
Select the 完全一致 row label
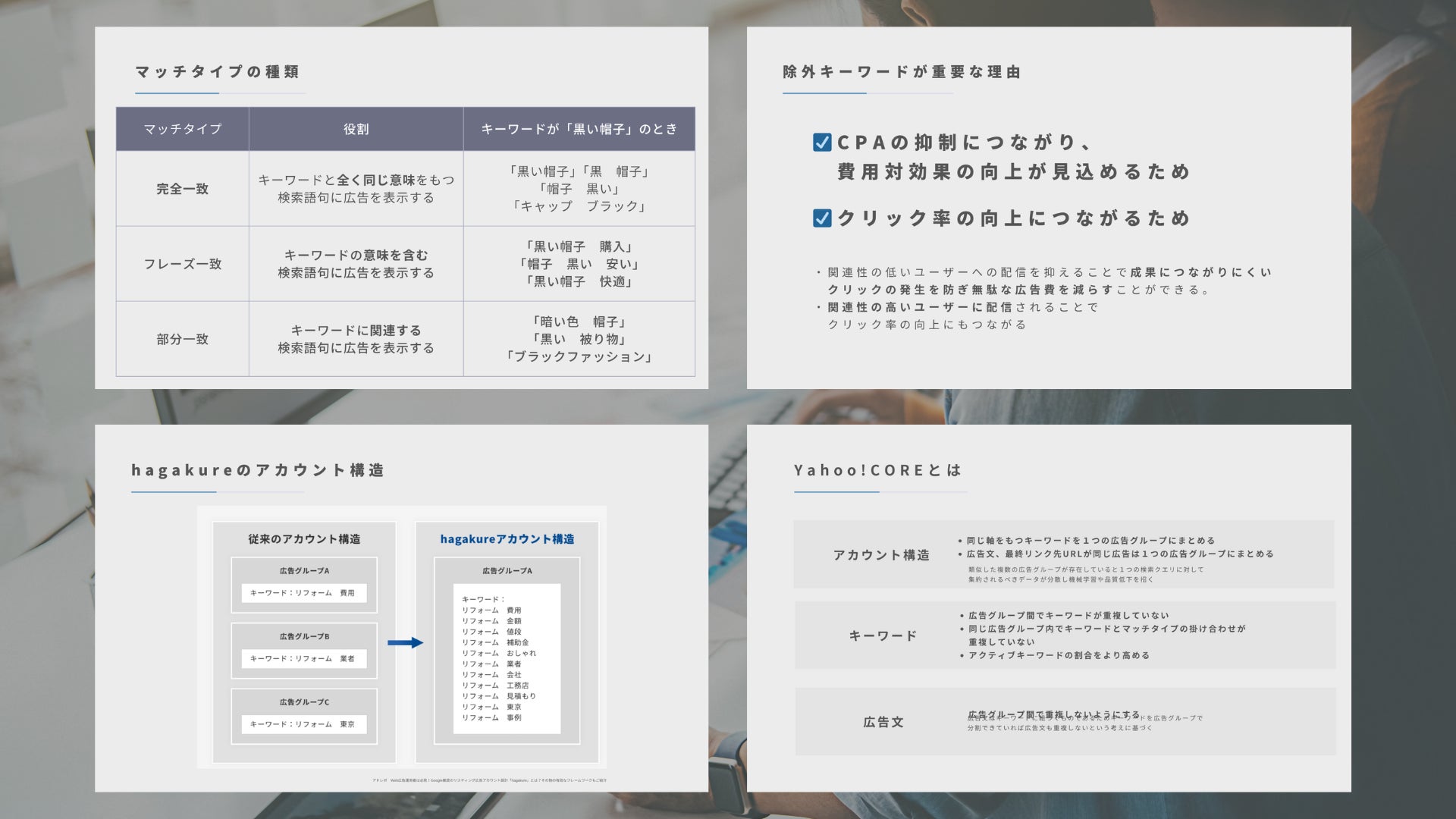coord(182,189)
